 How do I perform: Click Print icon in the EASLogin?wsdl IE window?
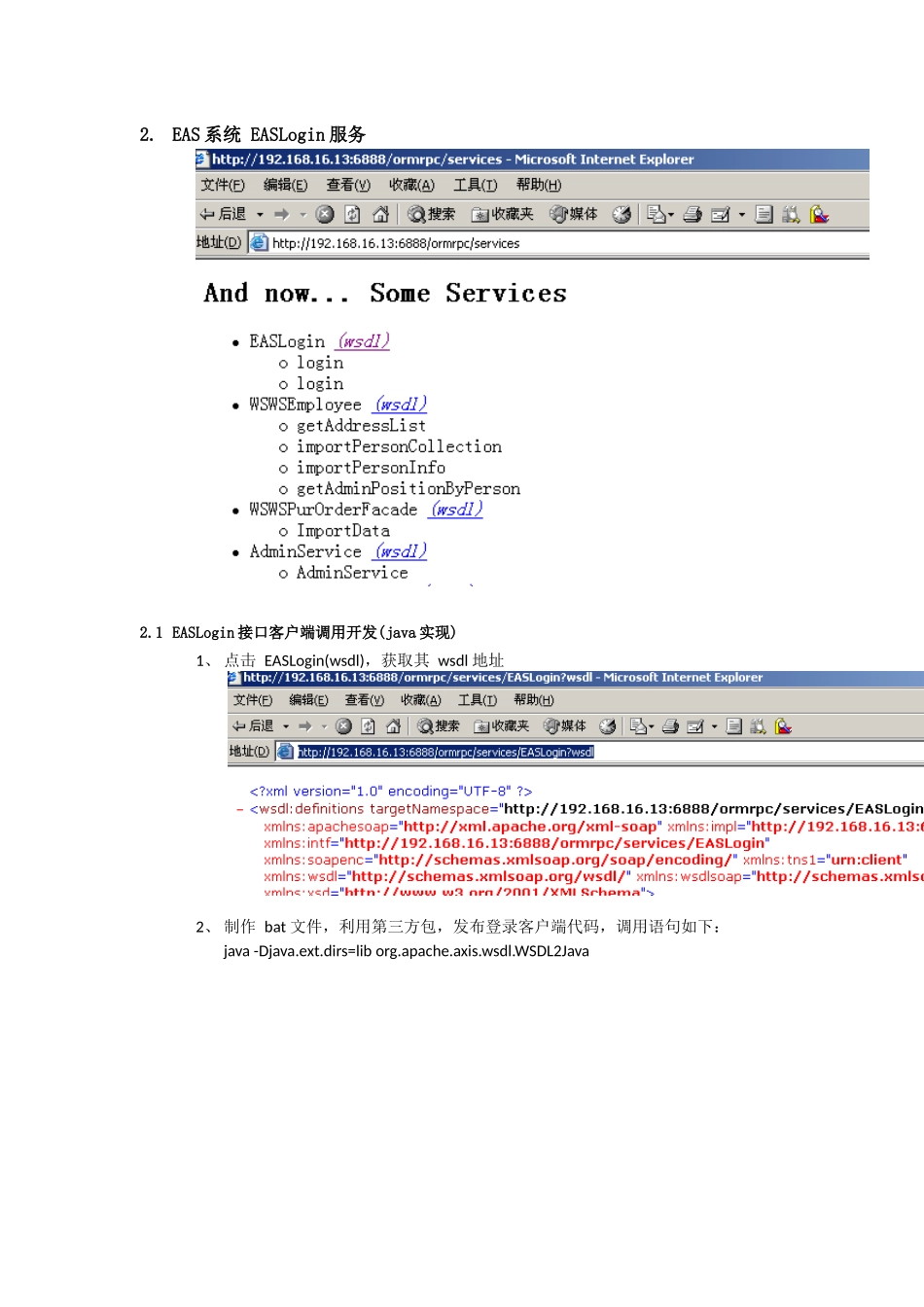(670, 725)
